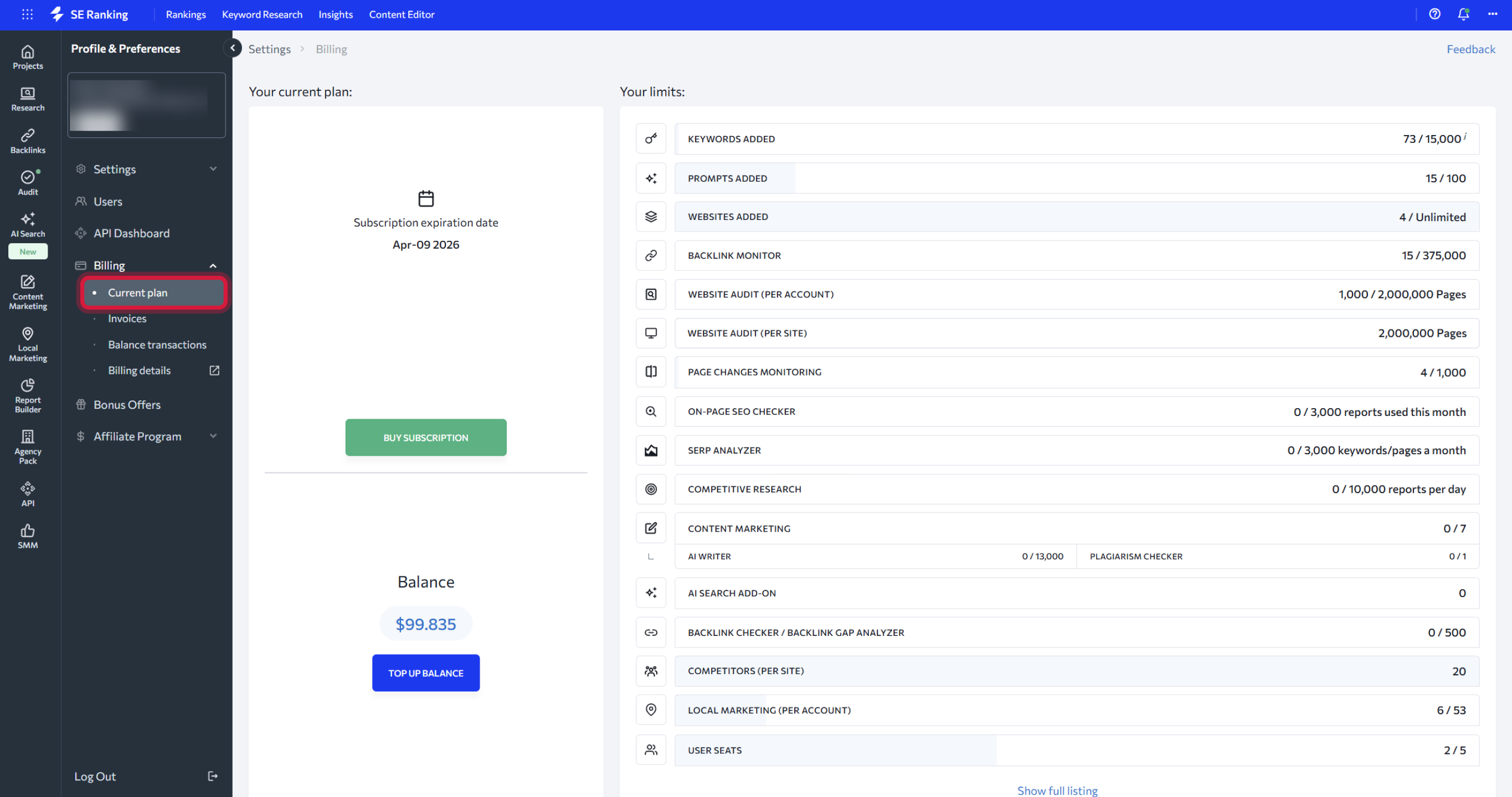1512x797 pixels.
Task: Select Invoices under Billing
Action: pos(127,318)
